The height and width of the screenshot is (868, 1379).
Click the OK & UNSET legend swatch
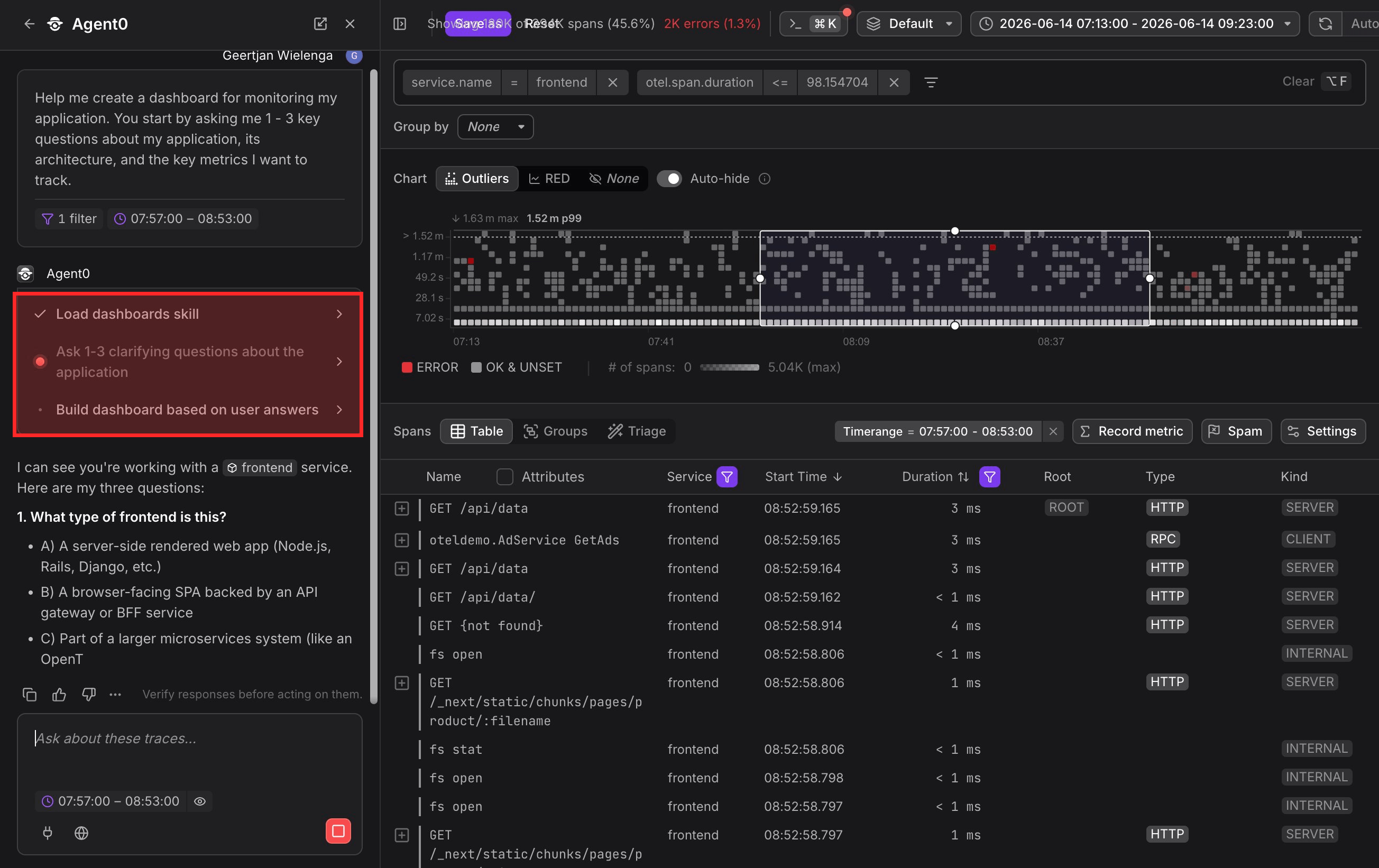click(x=476, y=367)
